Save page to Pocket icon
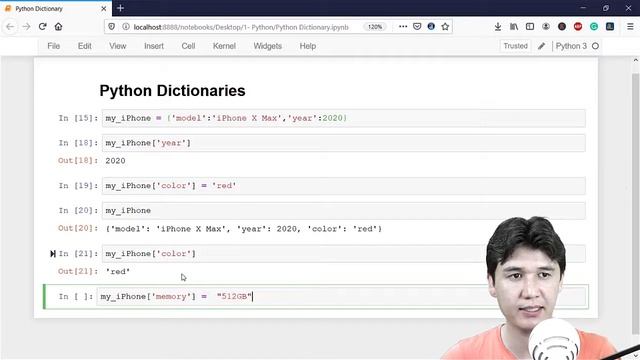 coord(417,27)
